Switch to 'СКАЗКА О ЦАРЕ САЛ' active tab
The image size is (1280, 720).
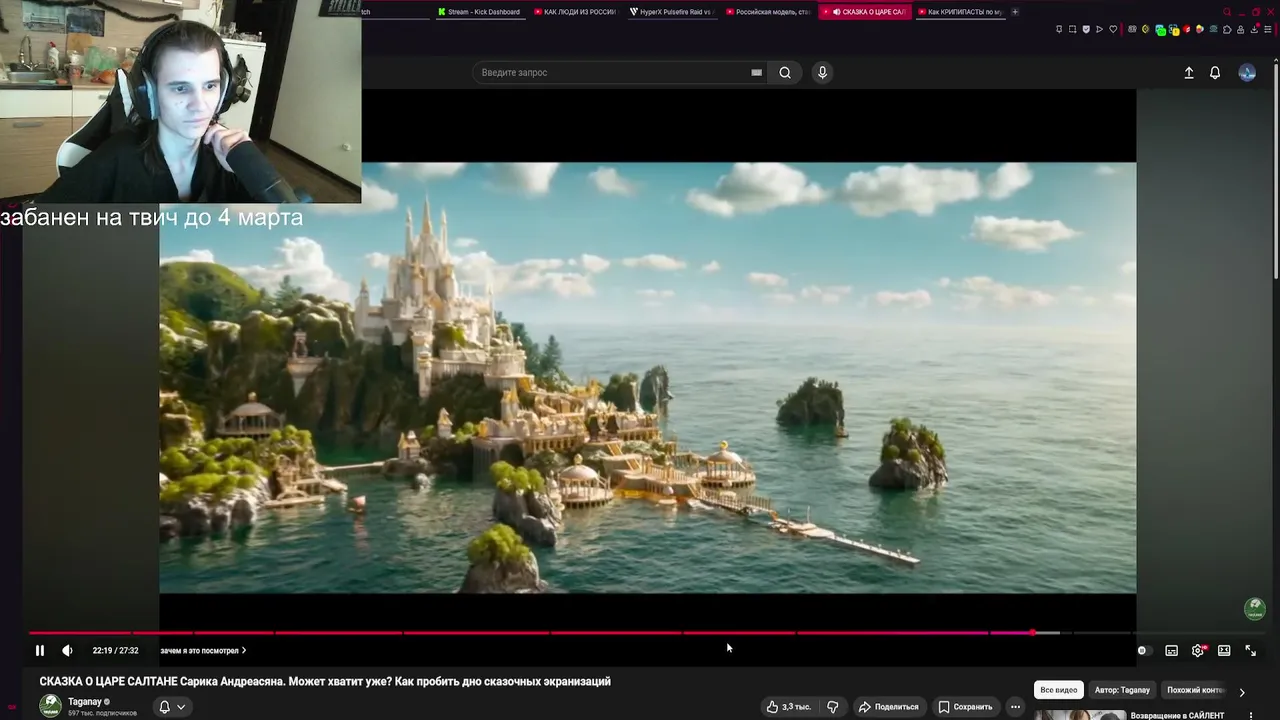[864, 12]
